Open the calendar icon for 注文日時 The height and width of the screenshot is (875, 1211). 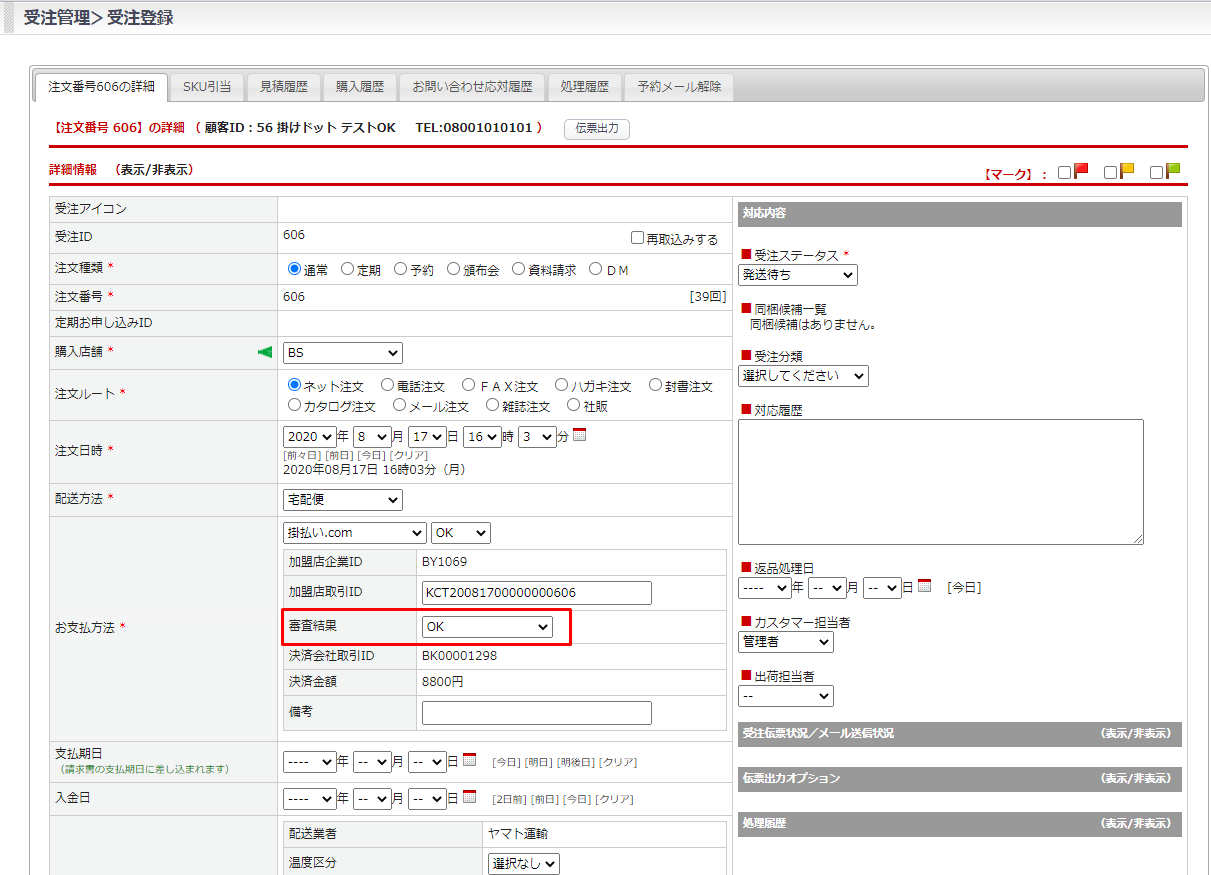pyautogui.click(x=580, y=435)
